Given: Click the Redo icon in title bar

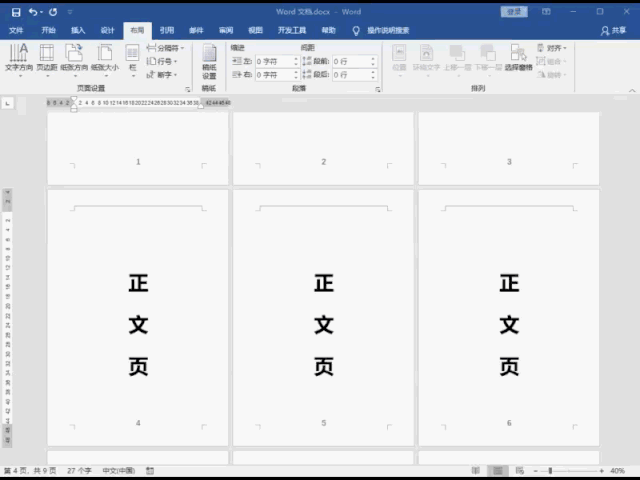Looking at the screenshot, I should [53, 12].
